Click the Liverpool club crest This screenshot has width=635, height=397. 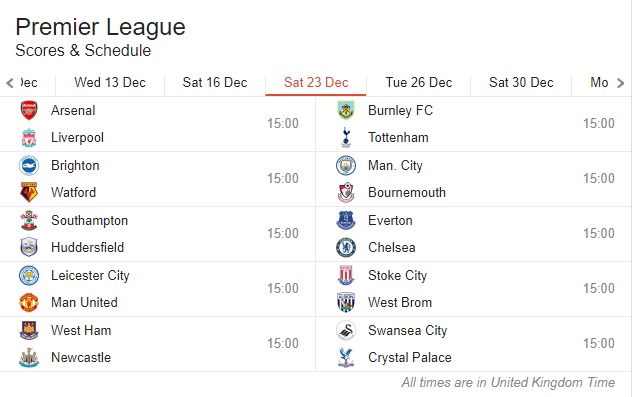click(x=29, y=138)
